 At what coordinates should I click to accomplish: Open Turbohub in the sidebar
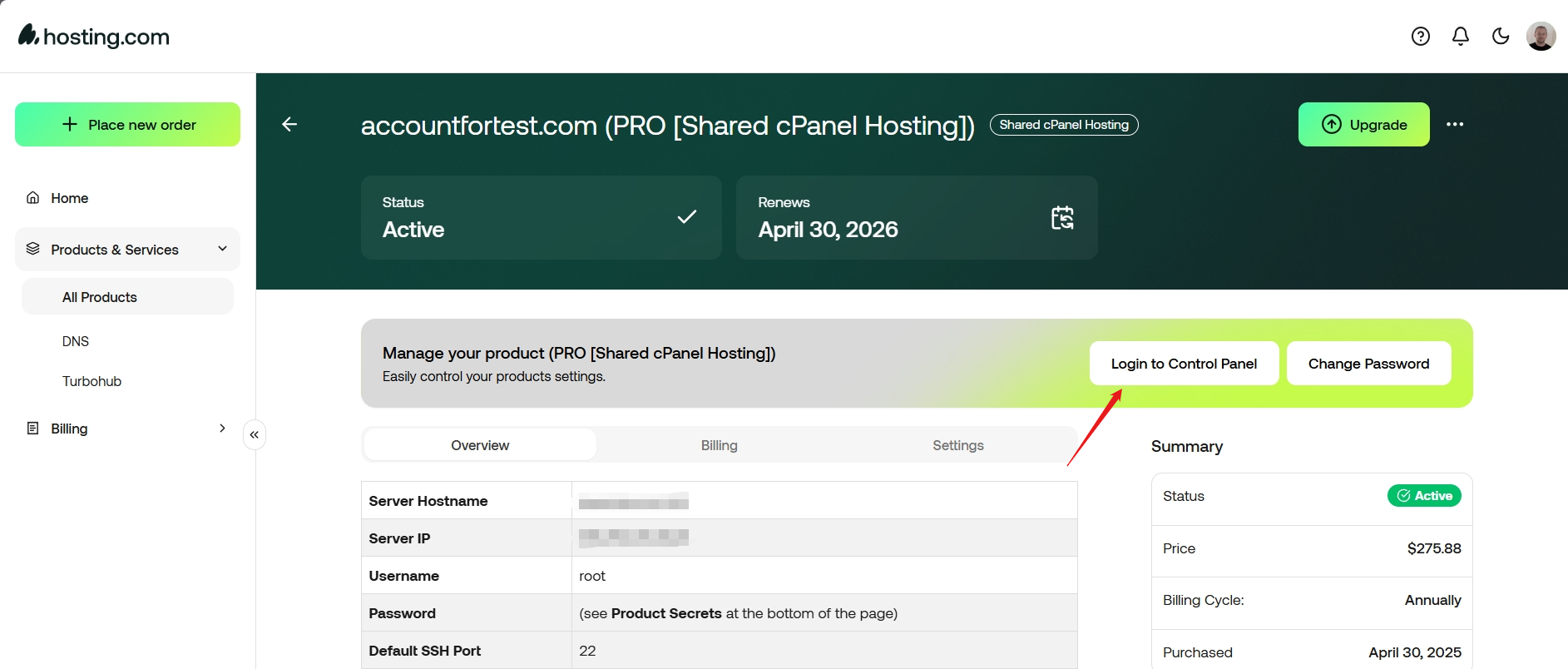tap(92, 381)
